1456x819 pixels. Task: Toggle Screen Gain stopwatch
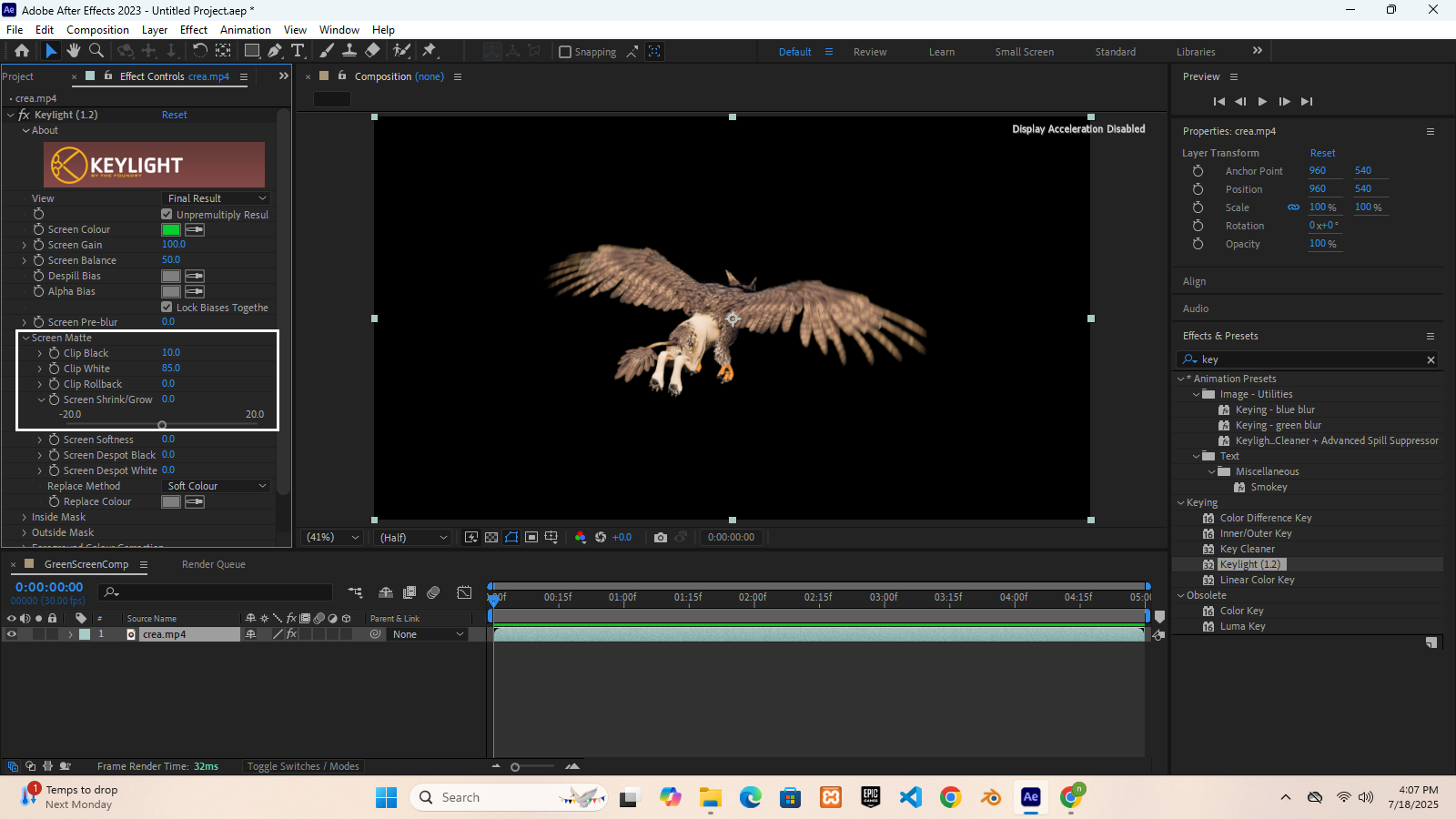coord(39,245)
